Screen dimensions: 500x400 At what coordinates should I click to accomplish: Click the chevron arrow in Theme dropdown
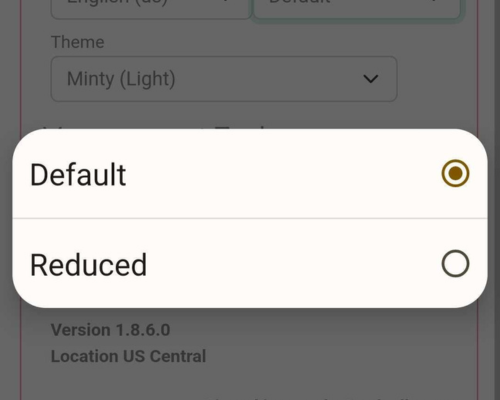pos(371,79)
